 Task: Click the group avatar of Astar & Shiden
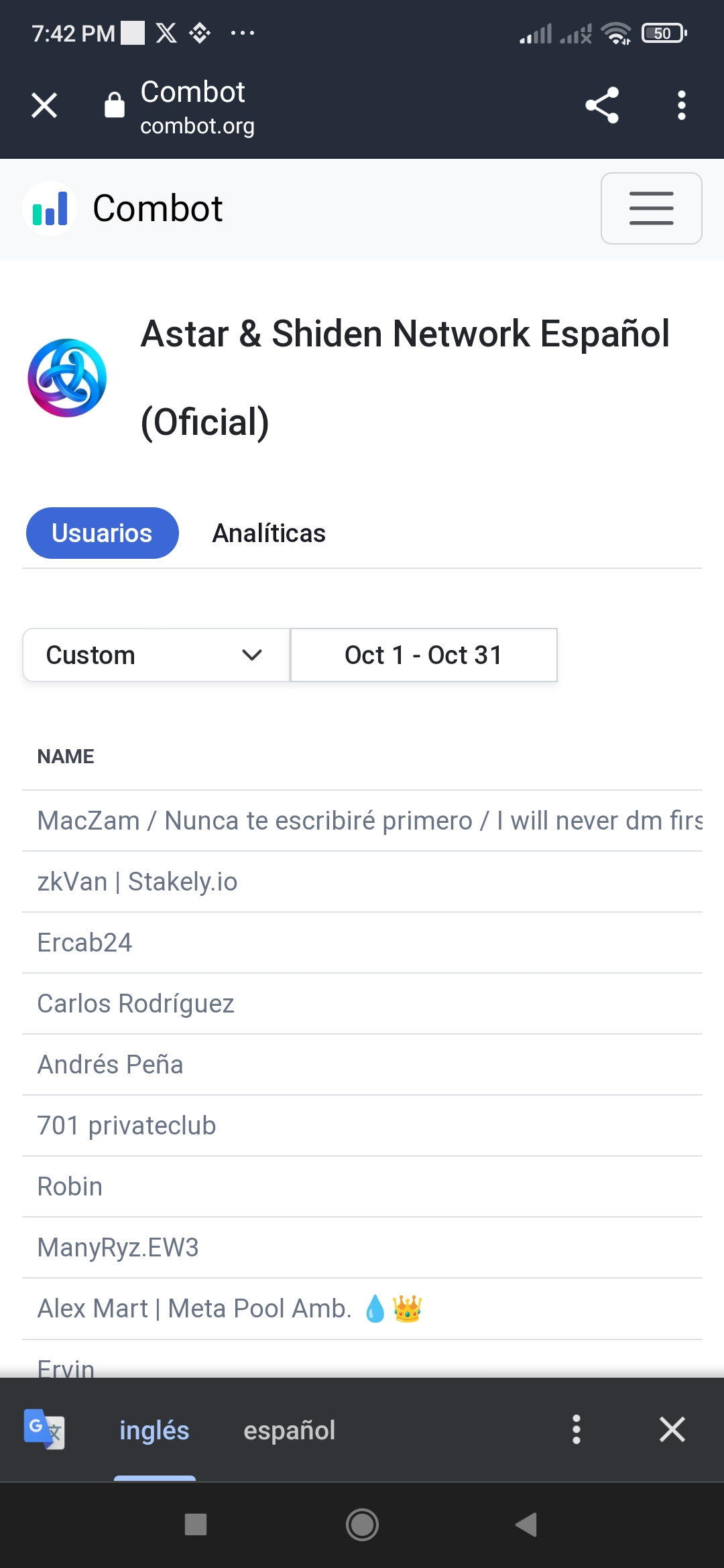coord(66,378)
